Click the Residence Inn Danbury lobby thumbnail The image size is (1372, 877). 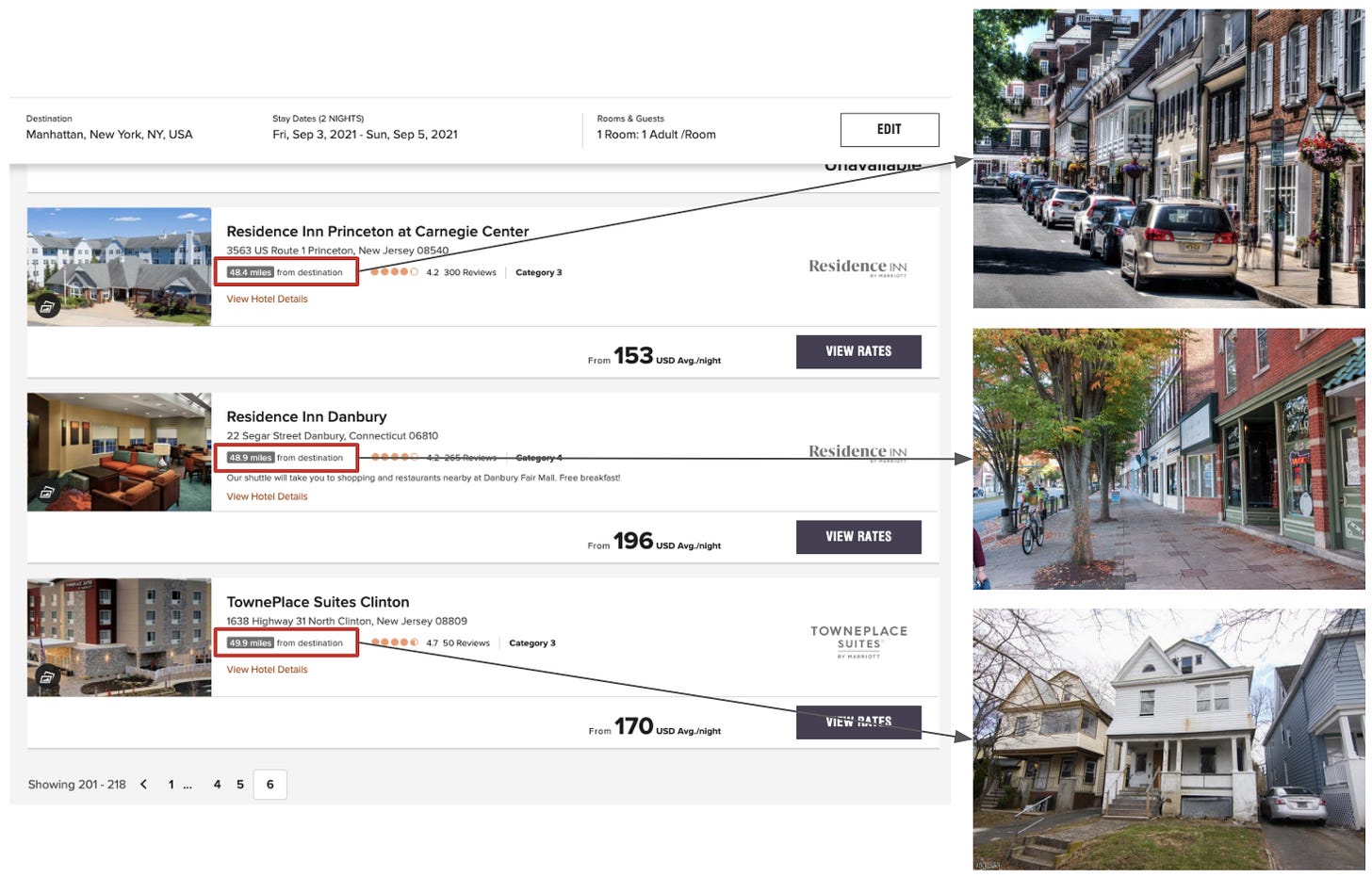[x=119, y=452]
